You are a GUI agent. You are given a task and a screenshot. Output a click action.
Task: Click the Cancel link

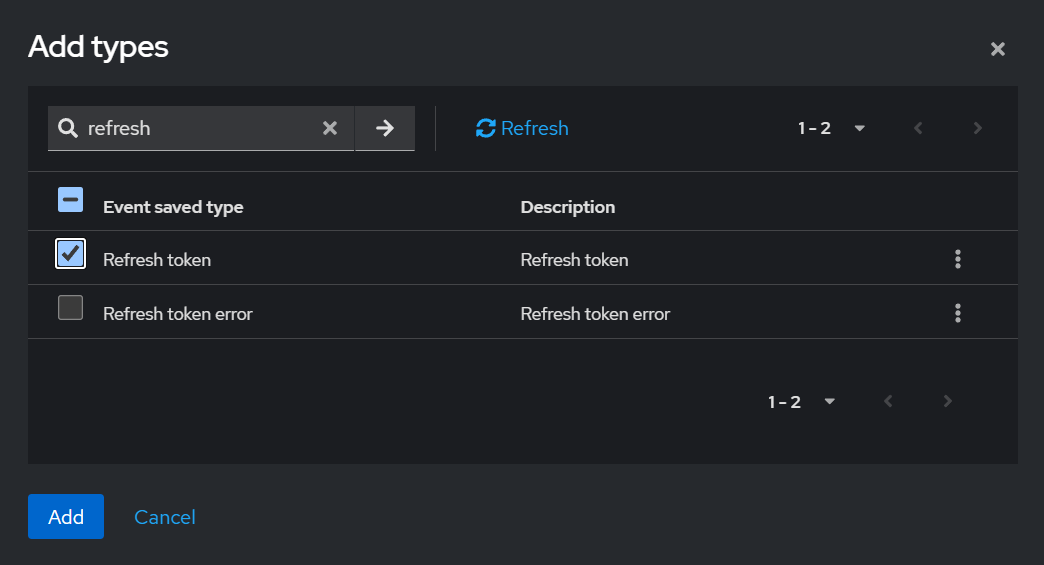click(165, 517)
